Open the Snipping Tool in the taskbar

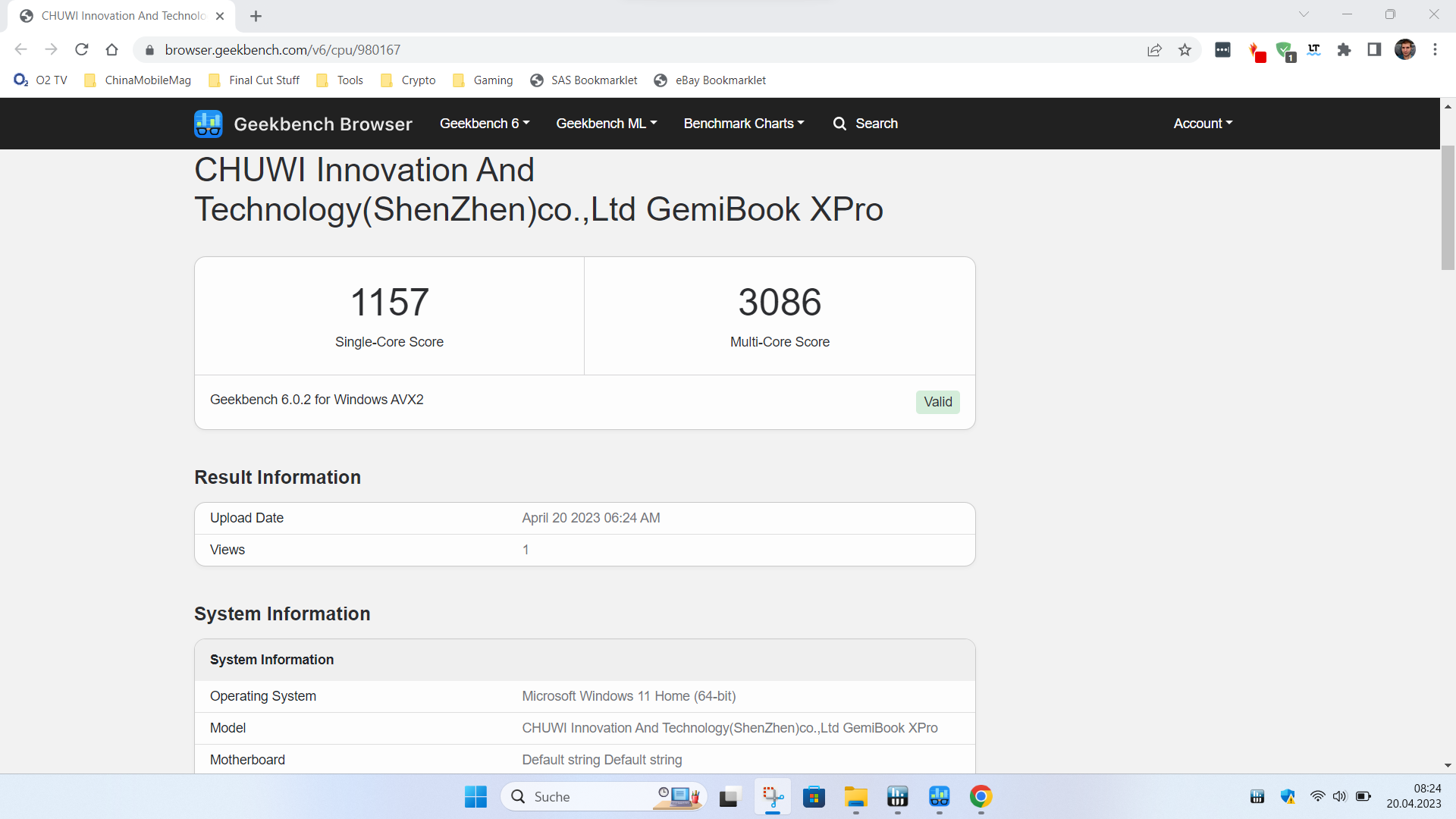point(772,797)
